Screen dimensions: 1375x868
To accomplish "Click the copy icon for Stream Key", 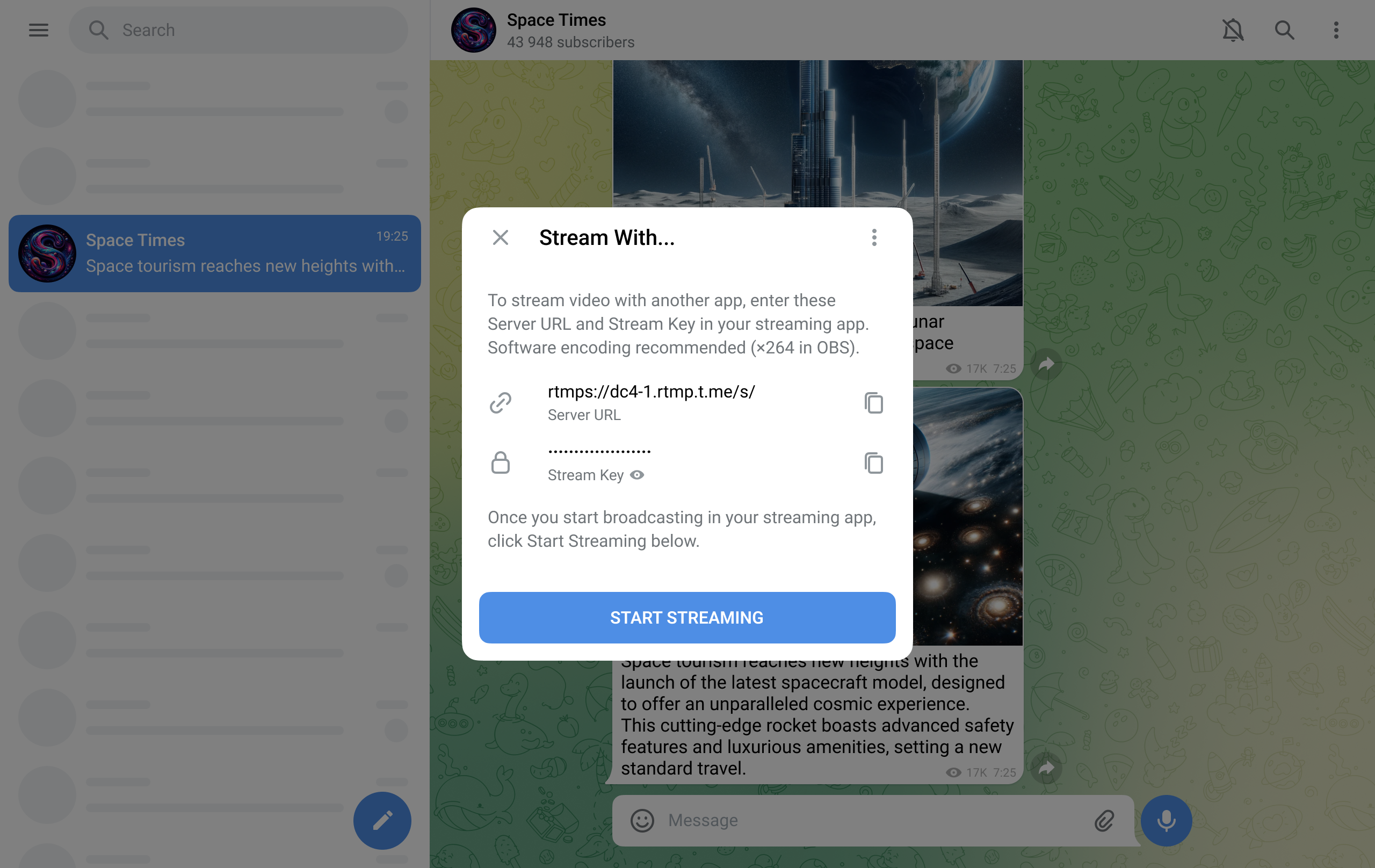I will tap(873, 463).
